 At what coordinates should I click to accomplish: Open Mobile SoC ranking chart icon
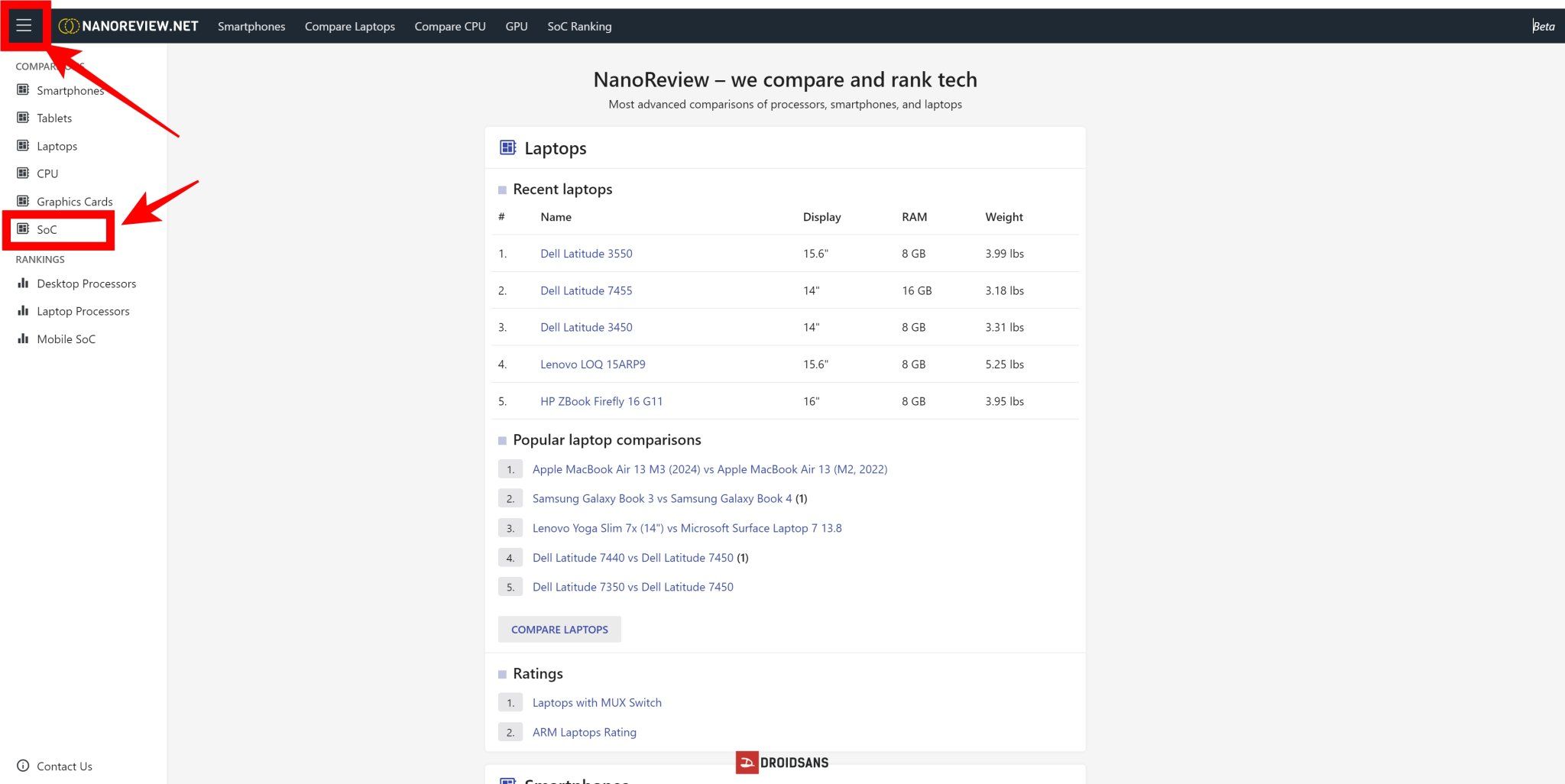[x=23, y=339]
